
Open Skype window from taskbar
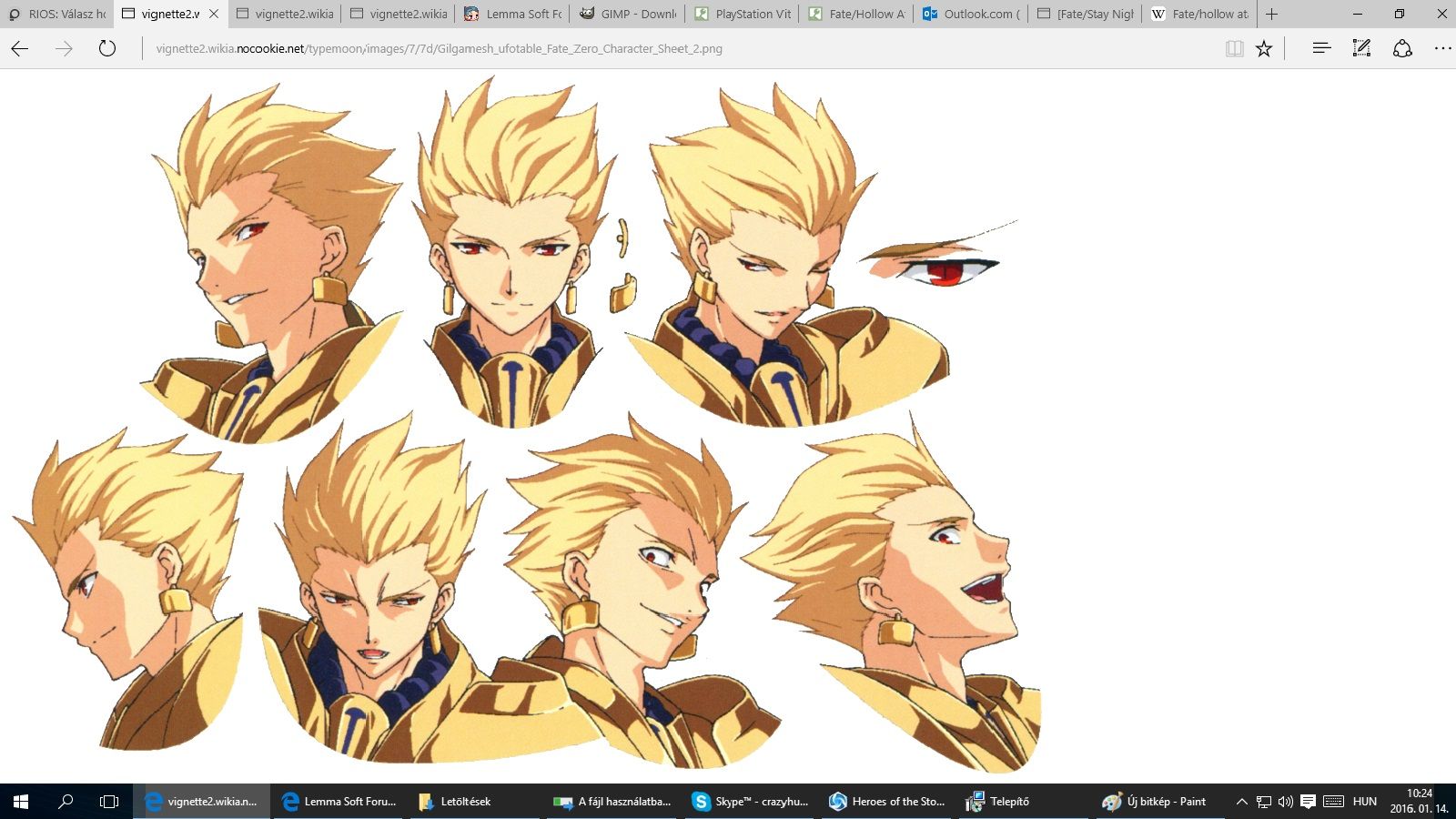748,802
